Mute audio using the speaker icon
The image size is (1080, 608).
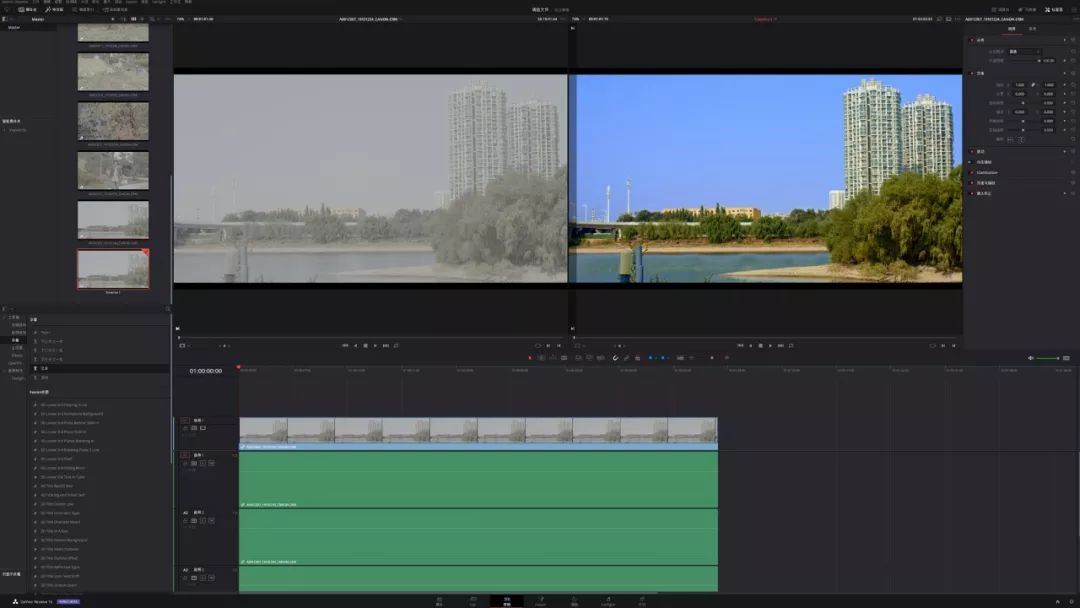[x=1031, y=358]
